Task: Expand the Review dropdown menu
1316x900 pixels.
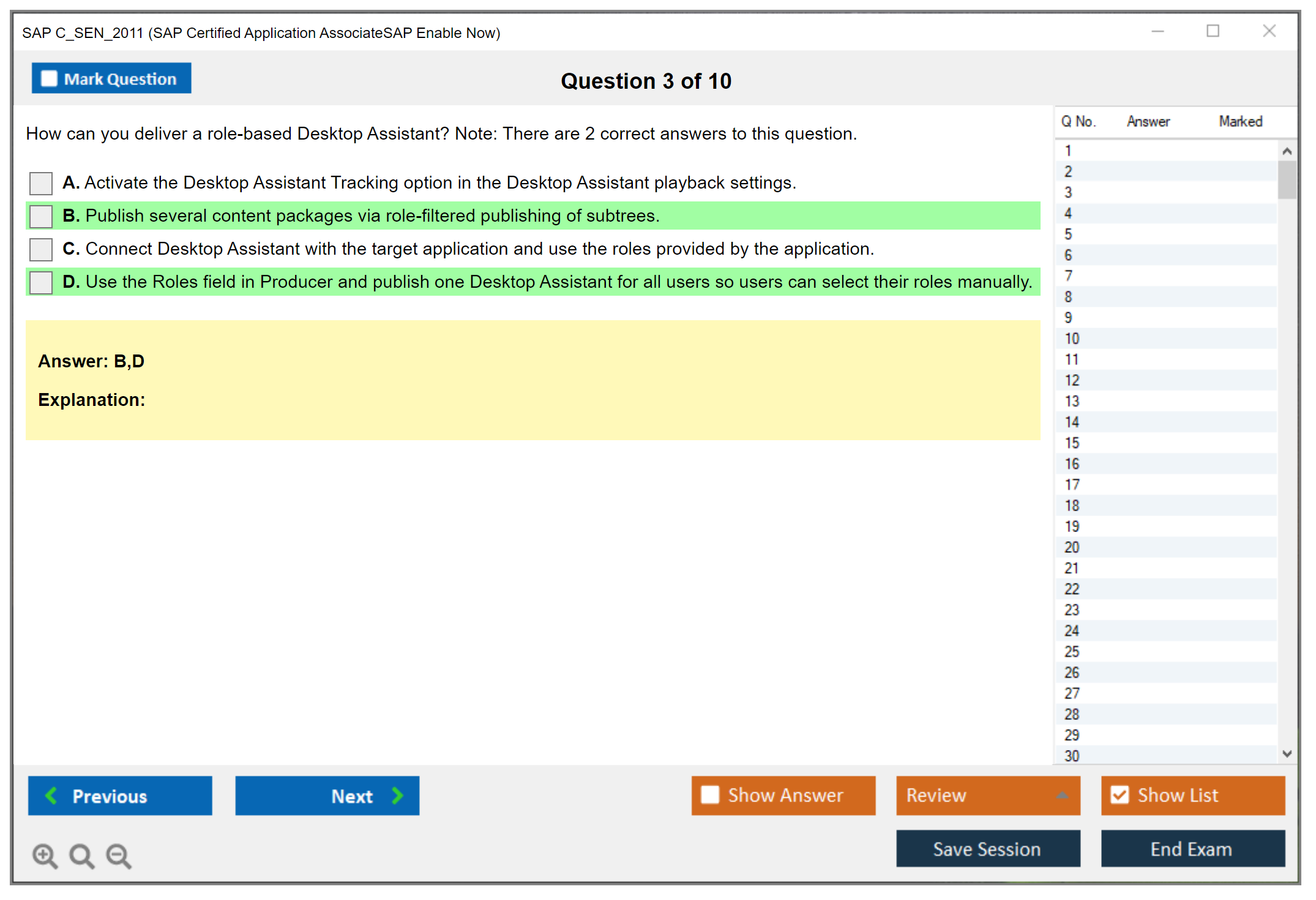Action: pyautogui.click(x=1062, y=795)
